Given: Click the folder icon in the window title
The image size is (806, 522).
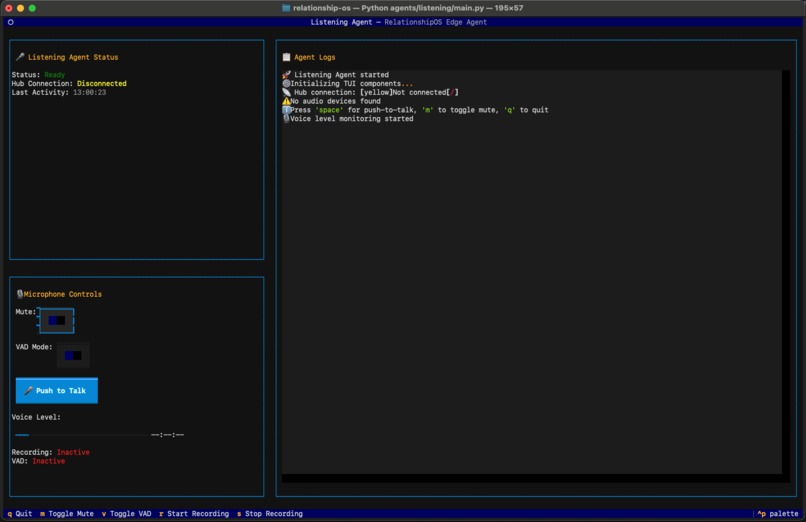Looking at the screenshot, I should (x=286, y=8).
